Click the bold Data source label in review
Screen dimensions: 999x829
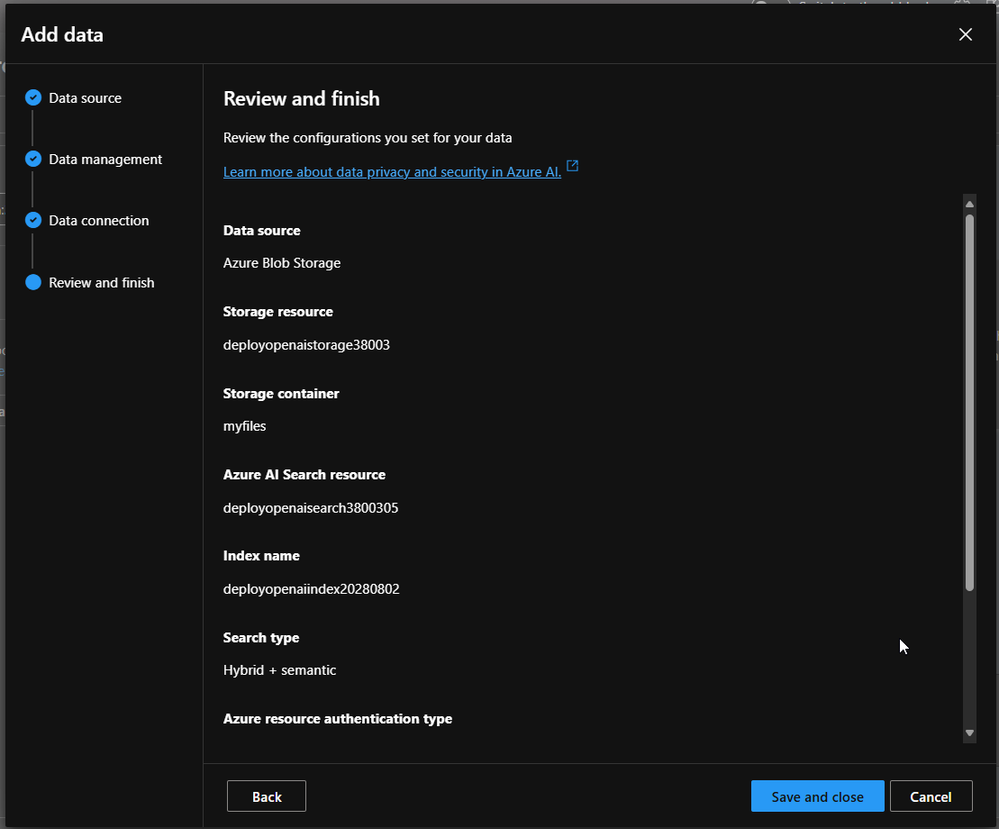click(x=262, y=231)
